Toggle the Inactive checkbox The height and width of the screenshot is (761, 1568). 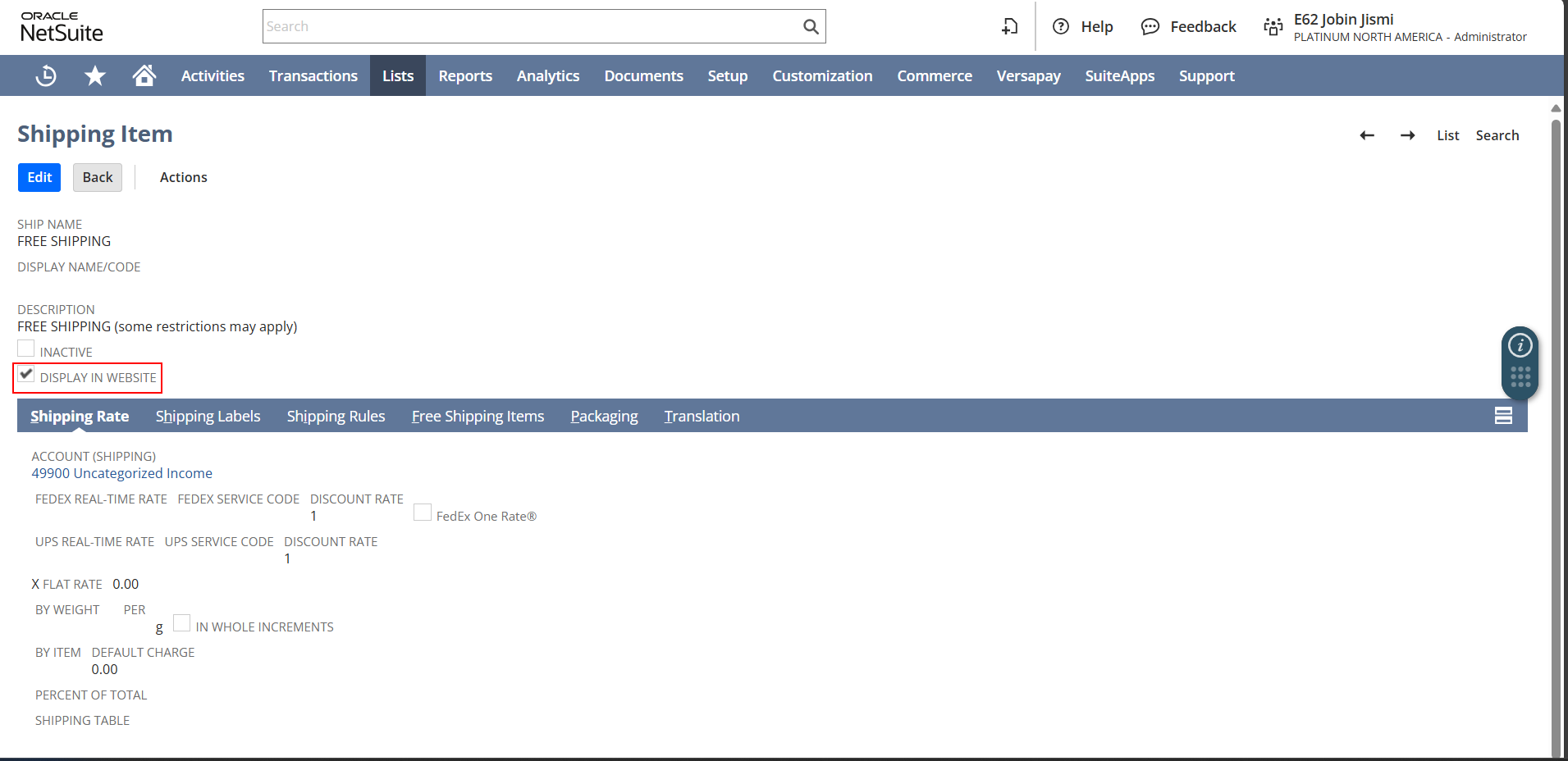[x=26, y=349]
